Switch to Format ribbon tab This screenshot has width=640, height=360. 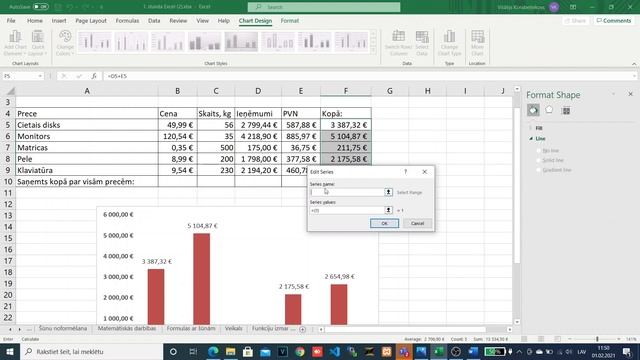pos(289,20)
